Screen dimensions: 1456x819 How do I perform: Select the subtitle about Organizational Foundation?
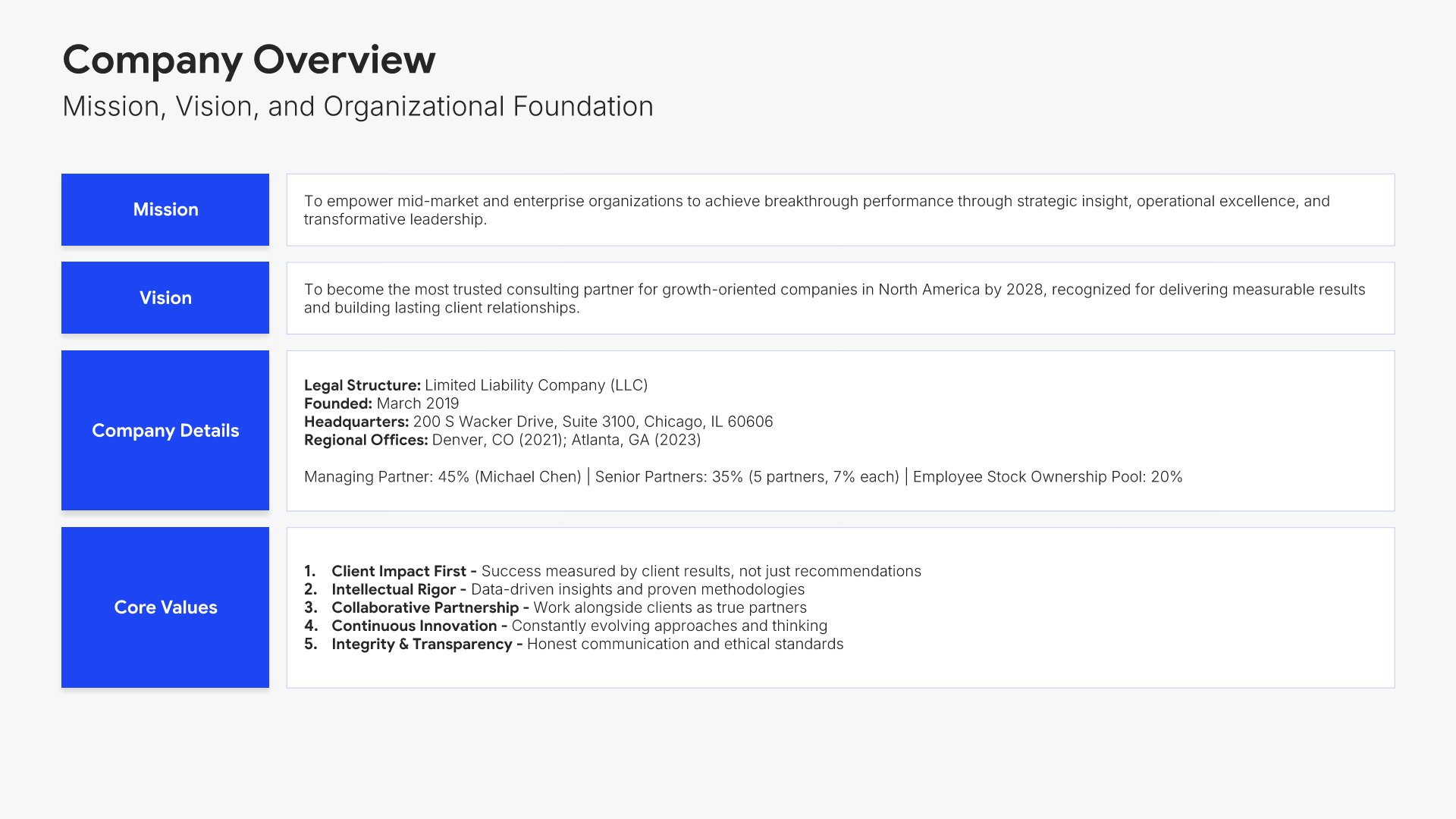point(357,107)
